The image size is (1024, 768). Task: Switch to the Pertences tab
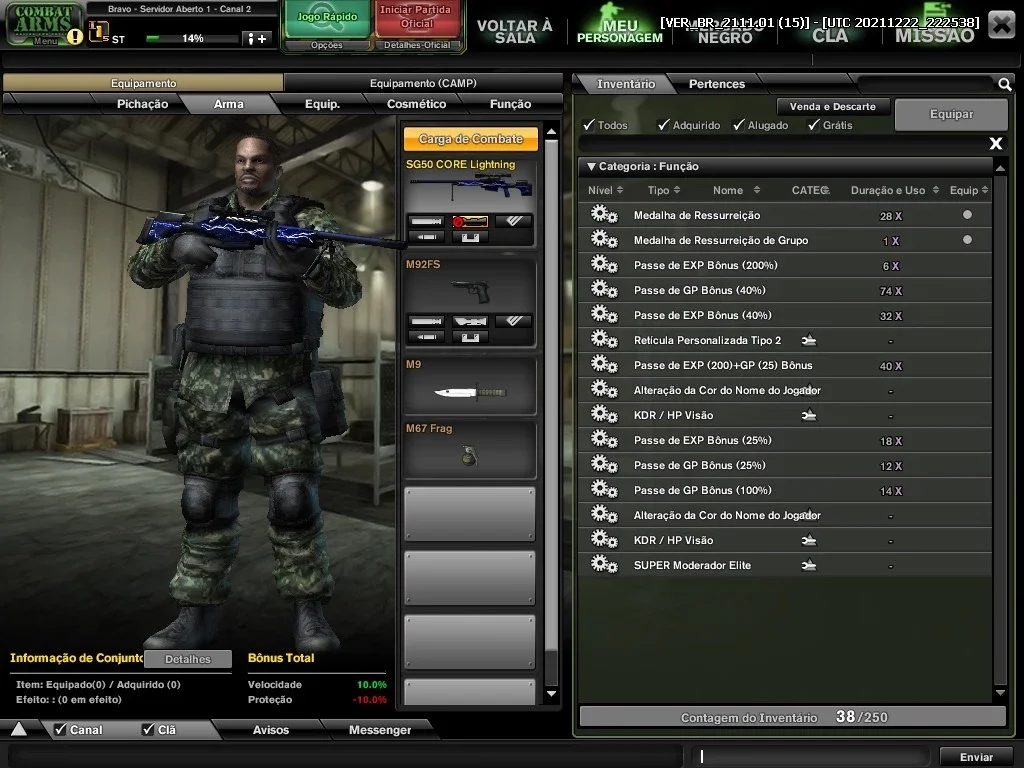pyautogui.click(x=716, y=84)
